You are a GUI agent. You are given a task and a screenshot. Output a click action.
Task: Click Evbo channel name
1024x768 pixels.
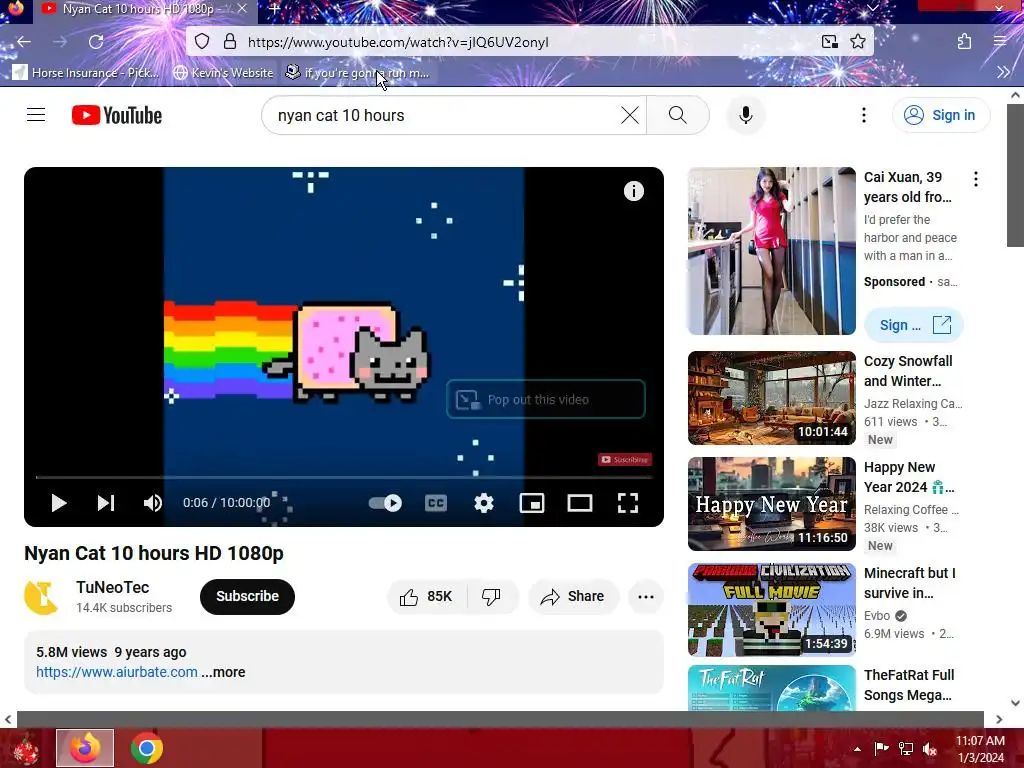(x=876, y=616)
